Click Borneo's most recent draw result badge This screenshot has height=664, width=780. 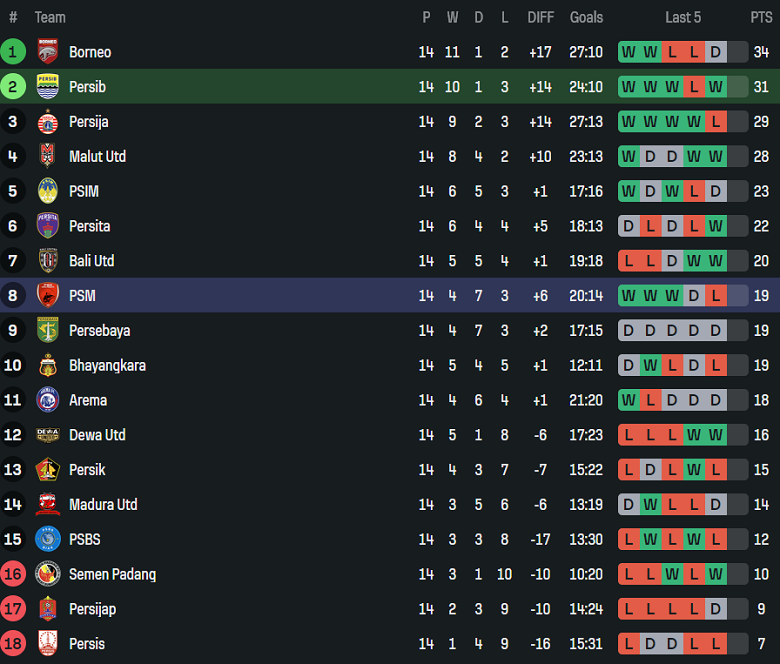(x=715, y=52)
